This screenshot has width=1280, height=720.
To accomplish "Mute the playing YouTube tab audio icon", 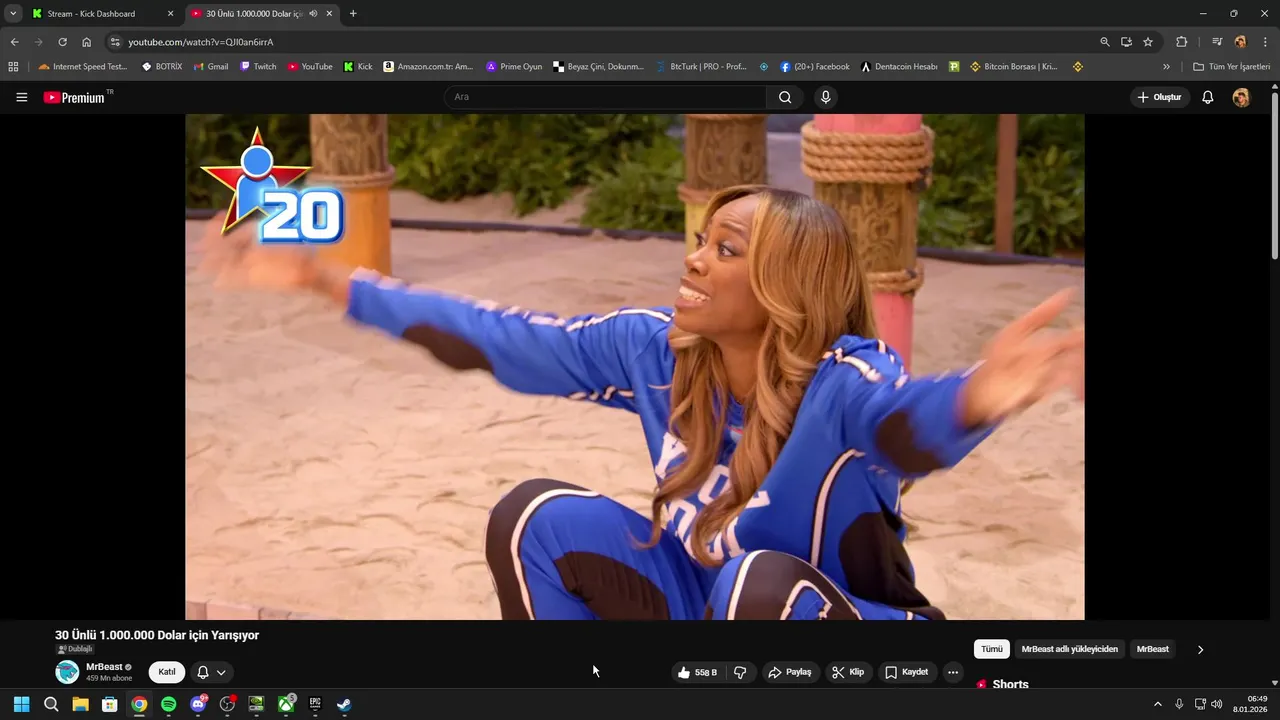I will 313,14.
